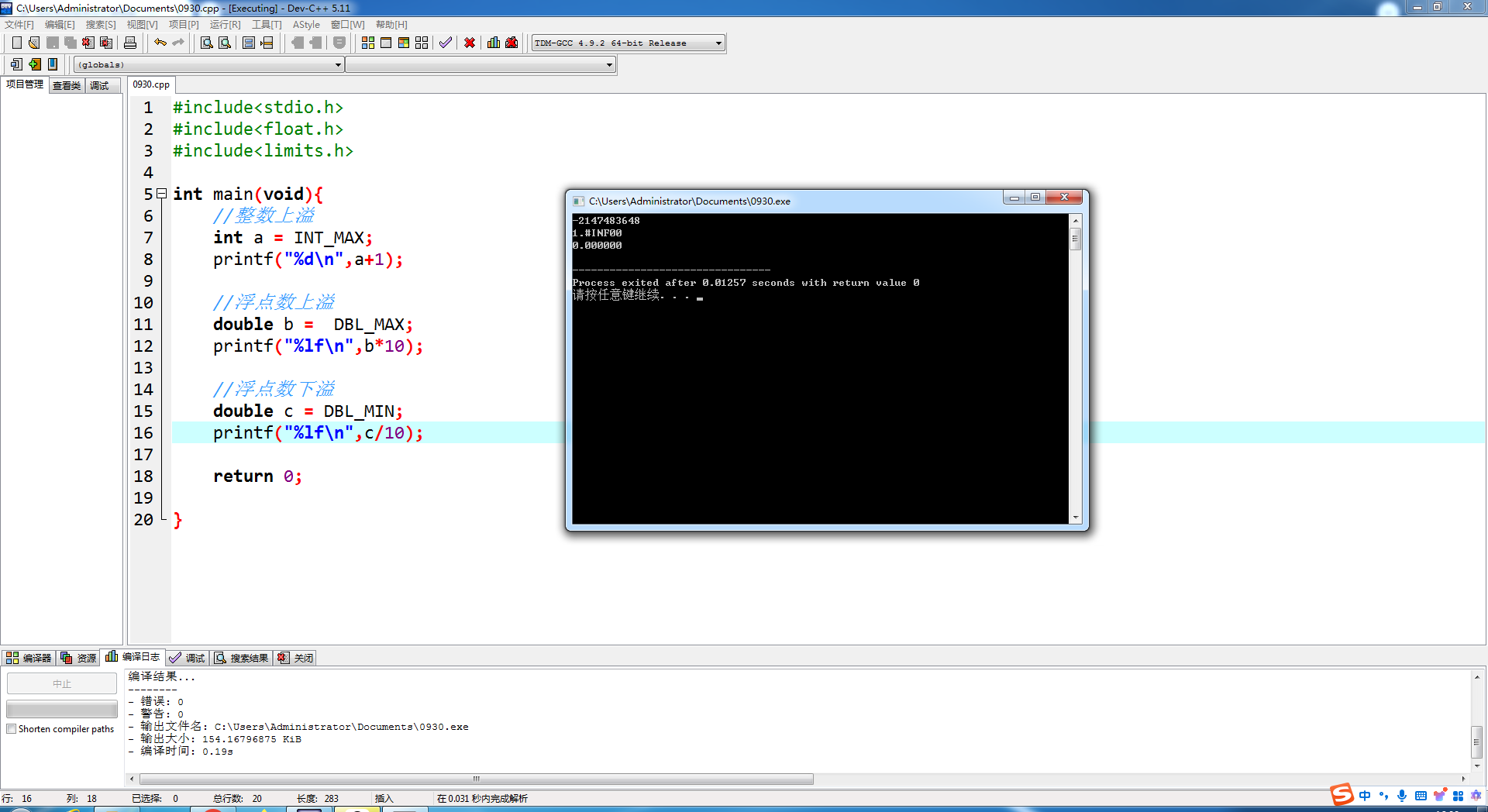
Task: Open the empty function list dropdown
Action: tap(480, 65)
